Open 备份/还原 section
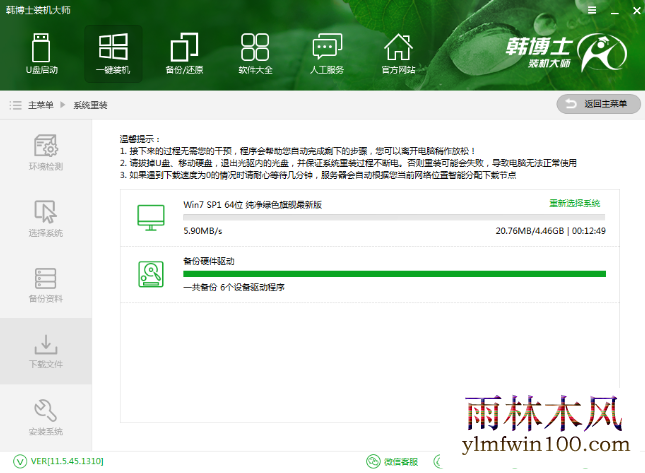This screenshot has width=645, height=473. coord(184,54)
